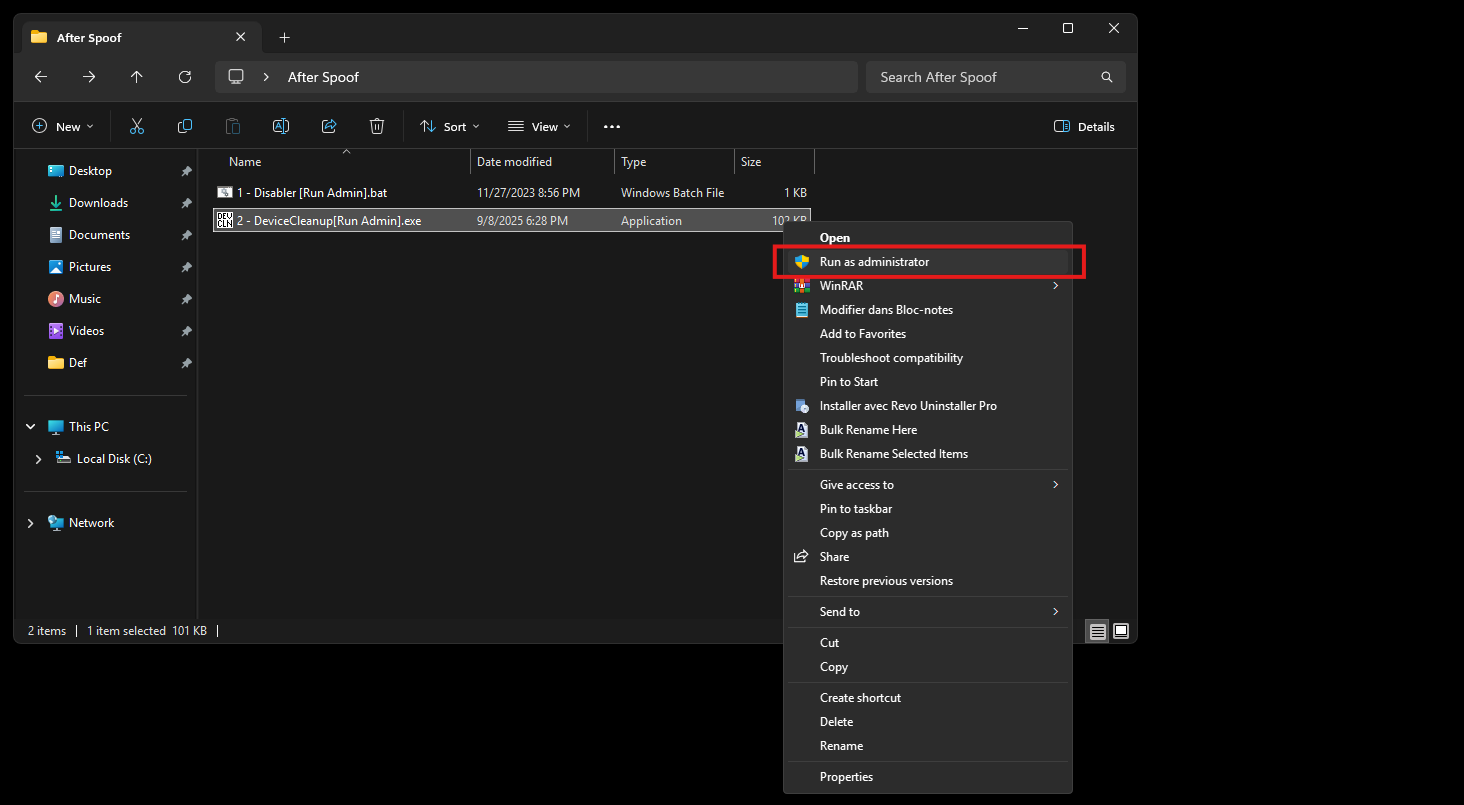Click the Rename icon in toolbar
Image resolution: width=1464 pixels, height=805 pixels.
click(x=281, y=126)
